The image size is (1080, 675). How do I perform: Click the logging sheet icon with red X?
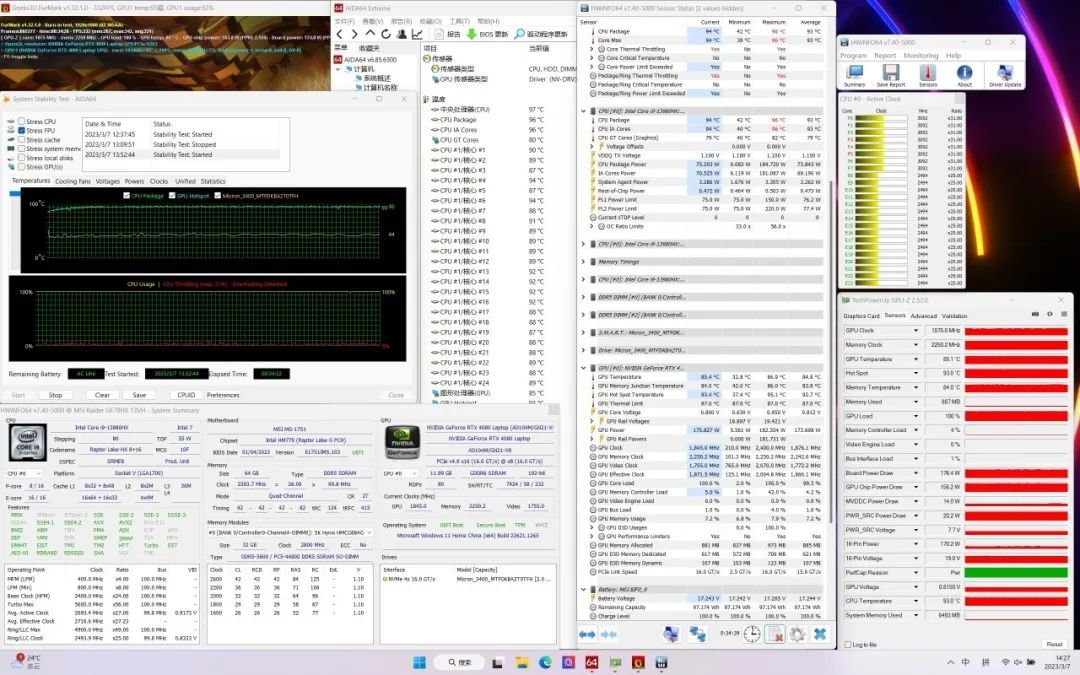pyautogui.click(x=775, y=634)
